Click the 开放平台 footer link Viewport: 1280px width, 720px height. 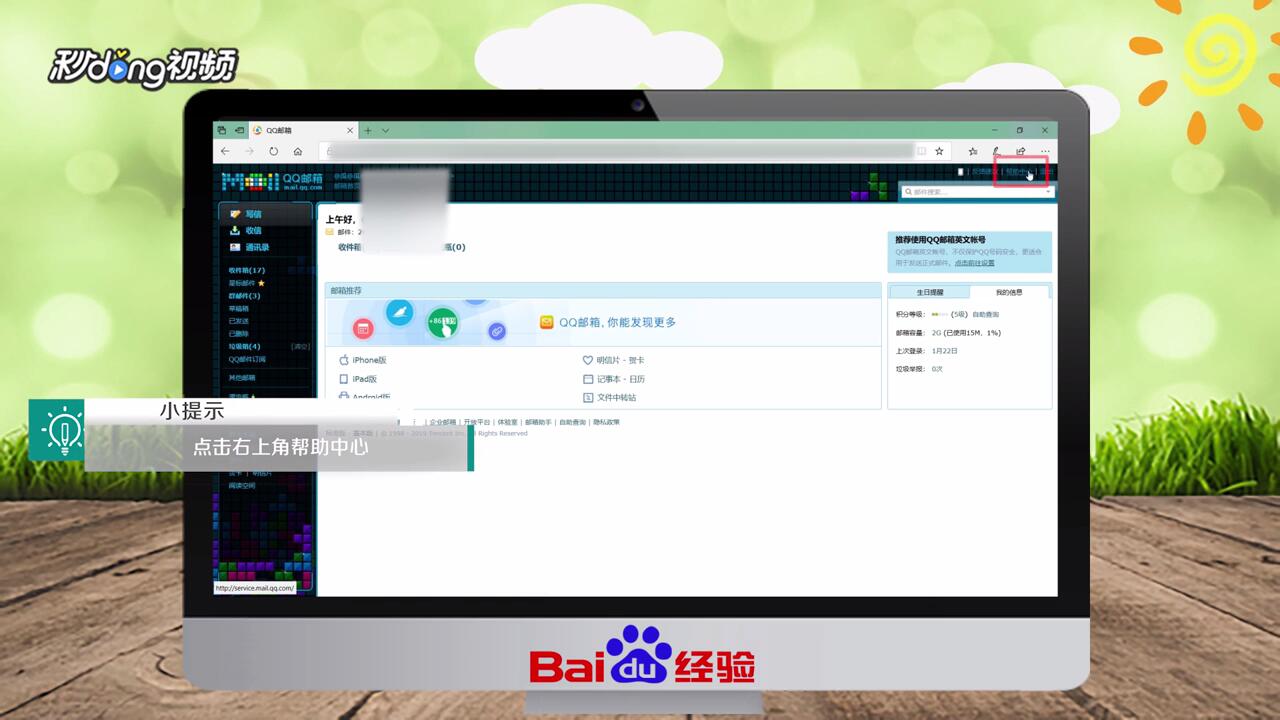click(x=475, y=422)
